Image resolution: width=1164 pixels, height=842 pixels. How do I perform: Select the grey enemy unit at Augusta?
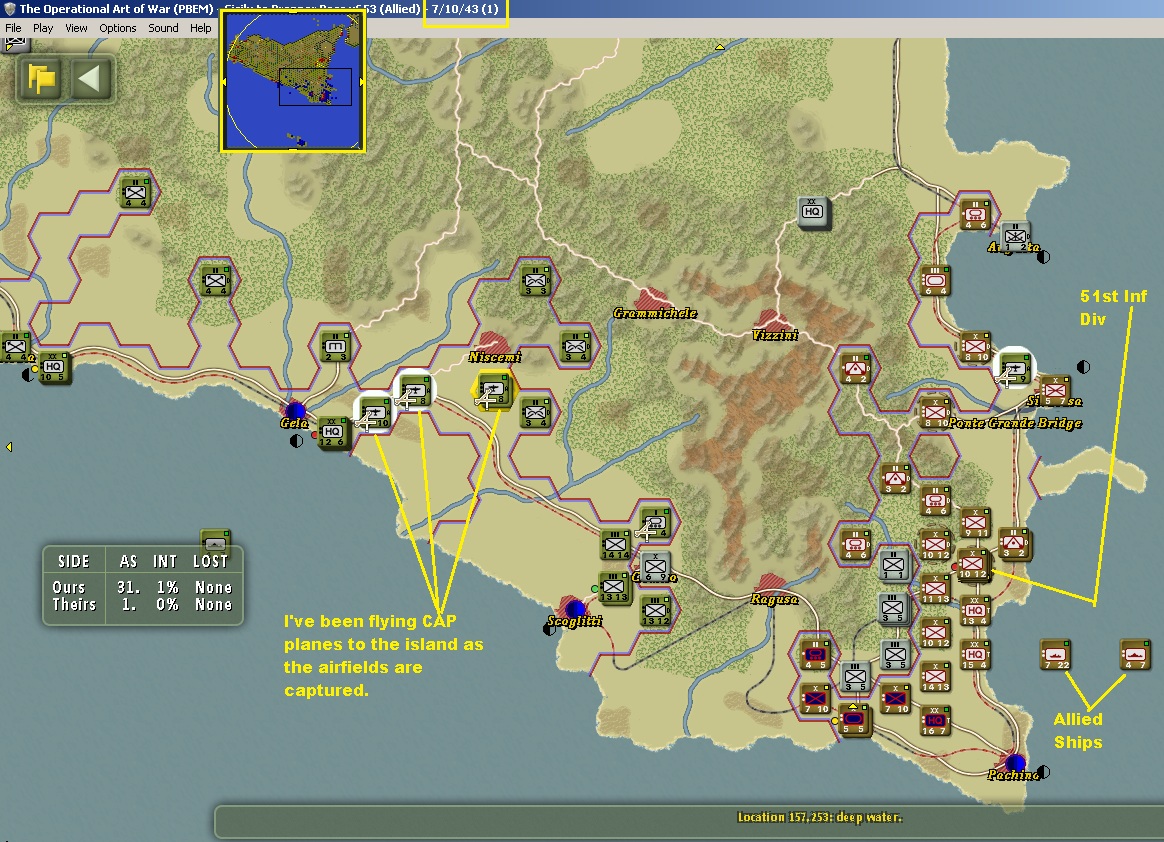click(1016, 237)
